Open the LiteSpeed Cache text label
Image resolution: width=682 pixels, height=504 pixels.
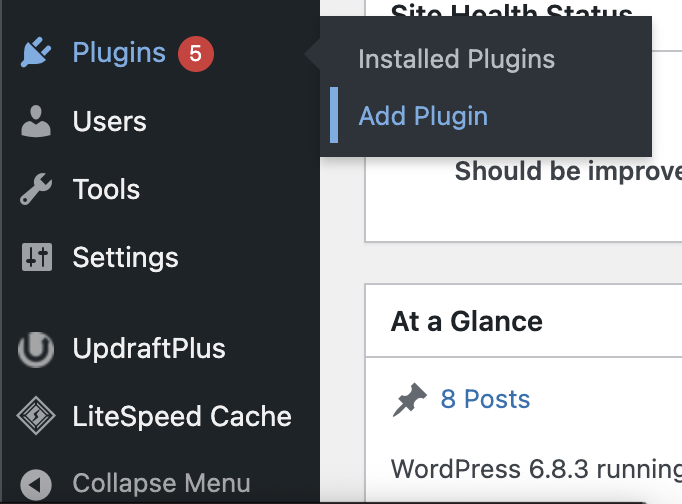(182, 417)
